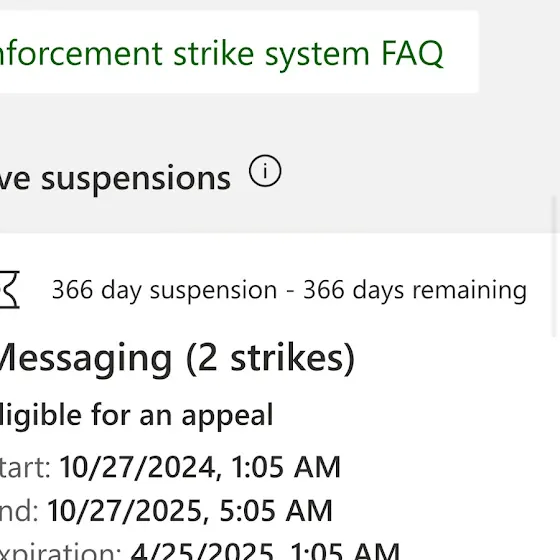Click the "366 days remaining" text
The image size is (560, 560).
pos(415,290)
